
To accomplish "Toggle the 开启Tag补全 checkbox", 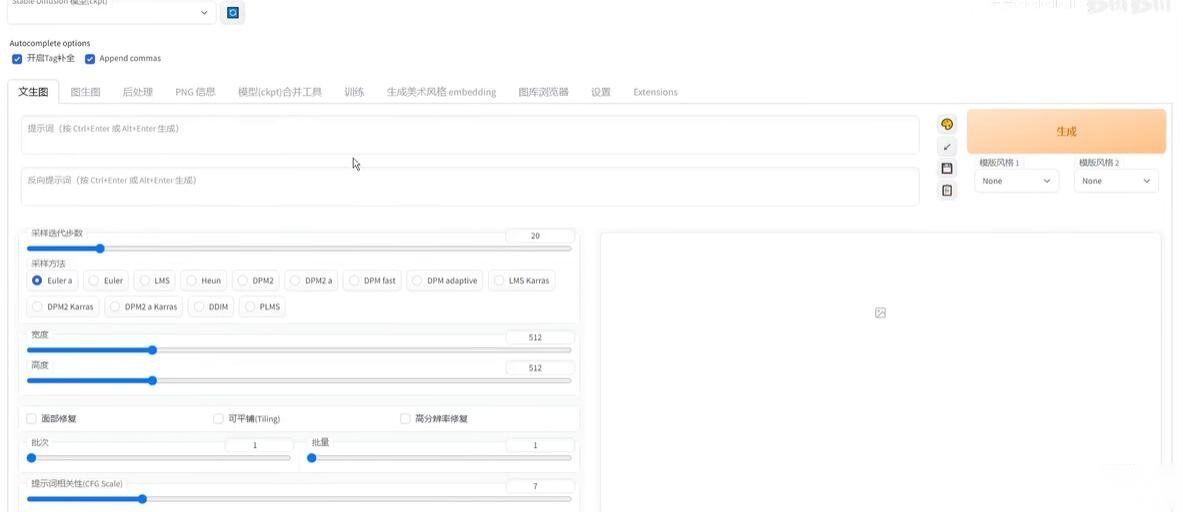I will click(x=17, y=59).
